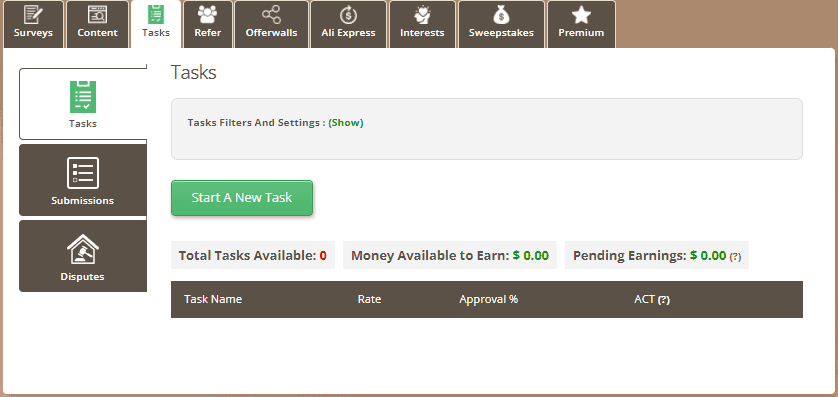Click the green Tasks clipboard tab icon
The image size is (838, 397).
point(156,14)
